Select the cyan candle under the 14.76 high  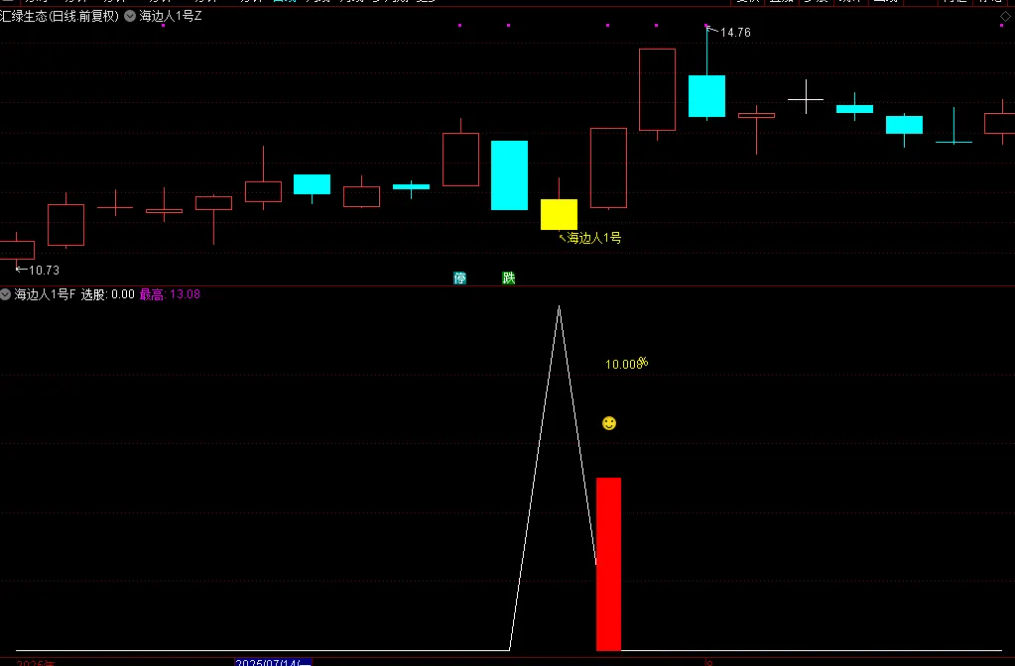tap(706, 96)
